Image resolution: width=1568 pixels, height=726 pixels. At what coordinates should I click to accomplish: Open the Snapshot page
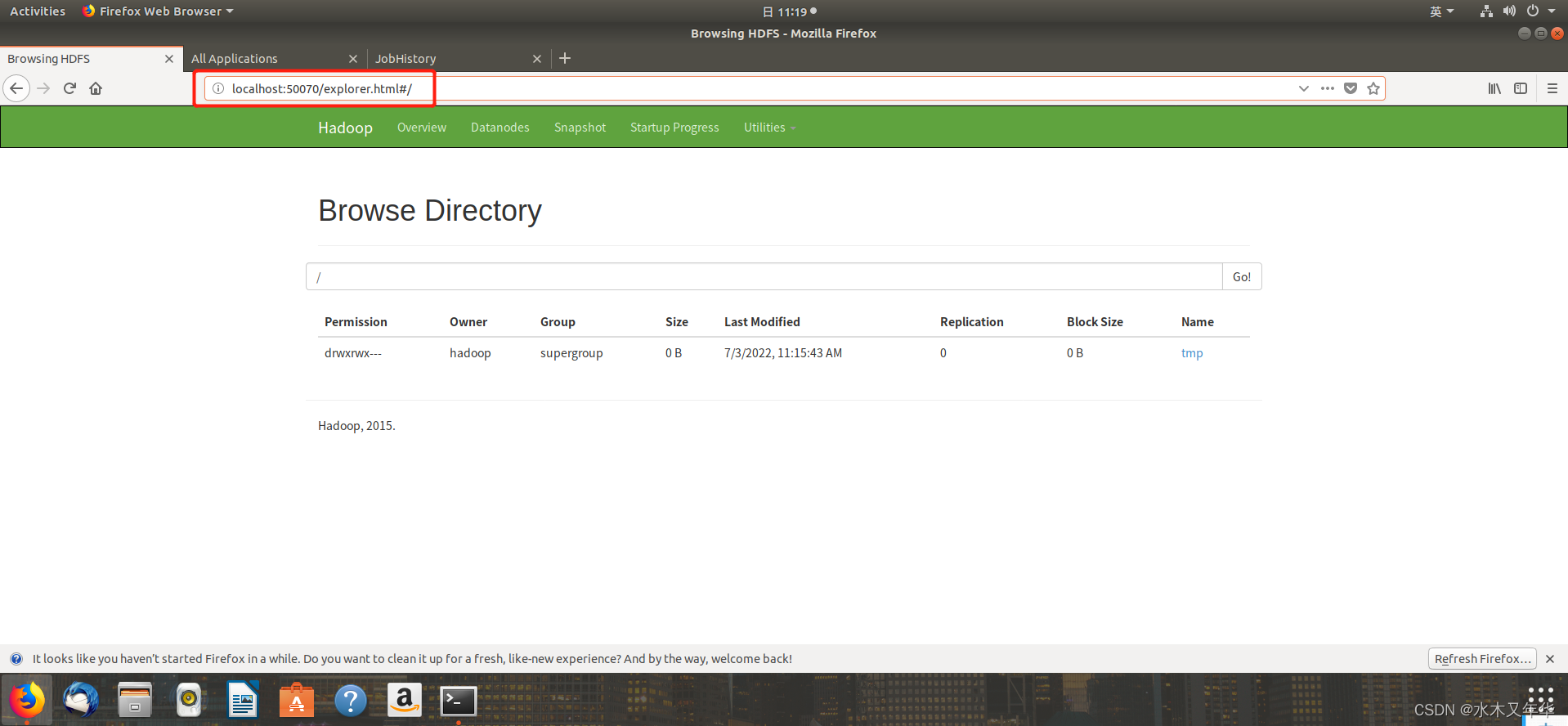point(580,128)
